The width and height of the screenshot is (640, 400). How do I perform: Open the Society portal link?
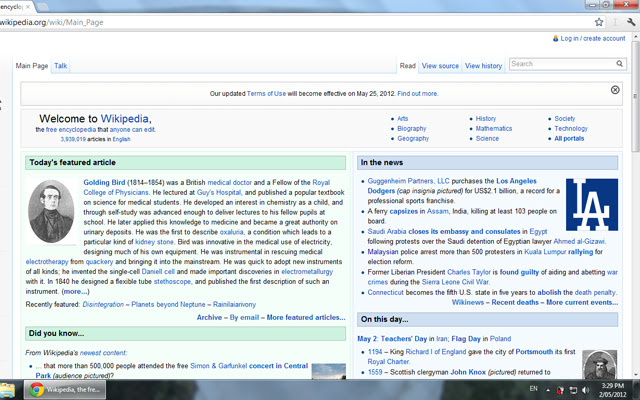click(x=564, y=118)
